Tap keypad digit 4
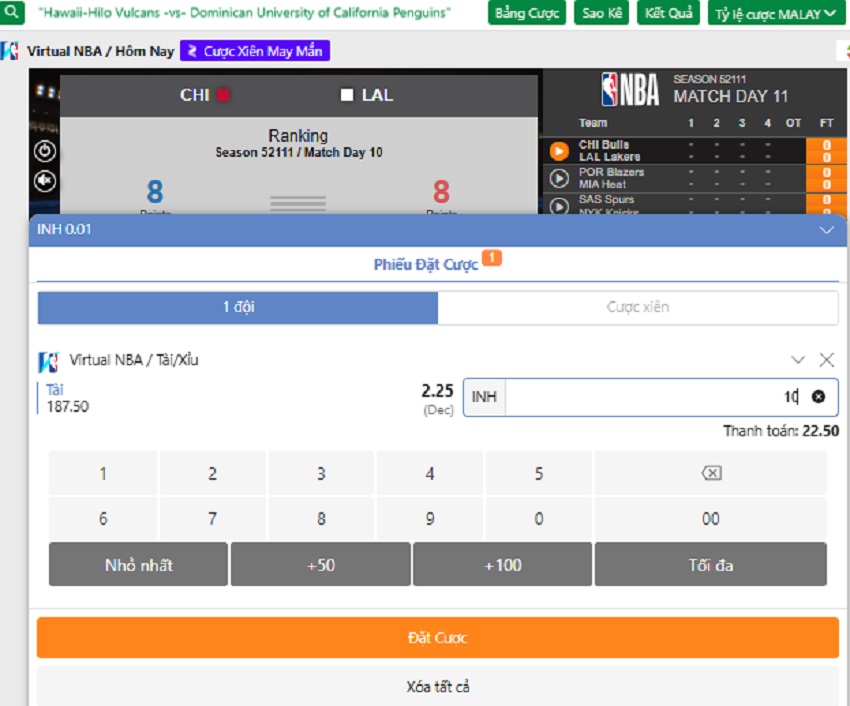The width and height of the screenshot is (850, 706). click(430, 473)
